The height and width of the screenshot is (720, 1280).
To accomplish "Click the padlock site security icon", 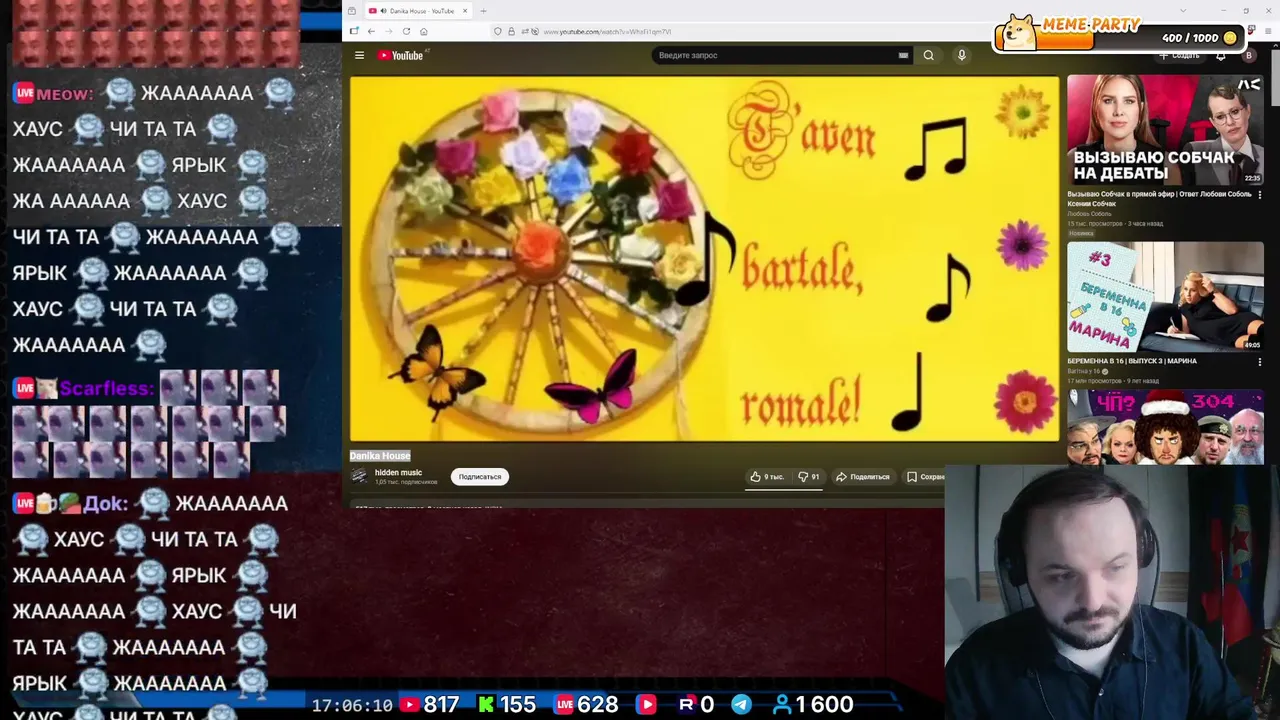I will 512,31.
